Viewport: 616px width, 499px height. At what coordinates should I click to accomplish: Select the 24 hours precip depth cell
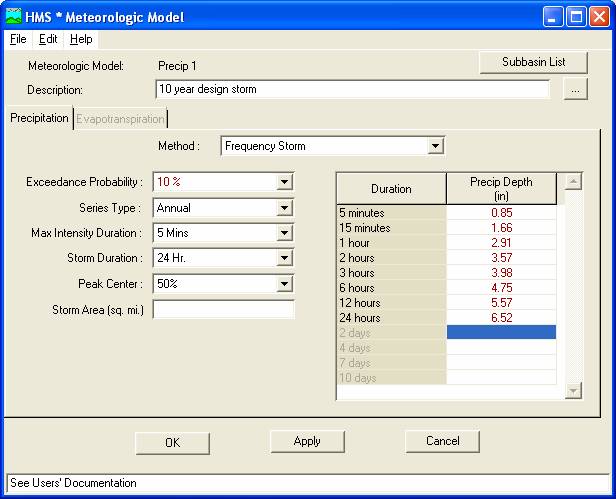501,318
